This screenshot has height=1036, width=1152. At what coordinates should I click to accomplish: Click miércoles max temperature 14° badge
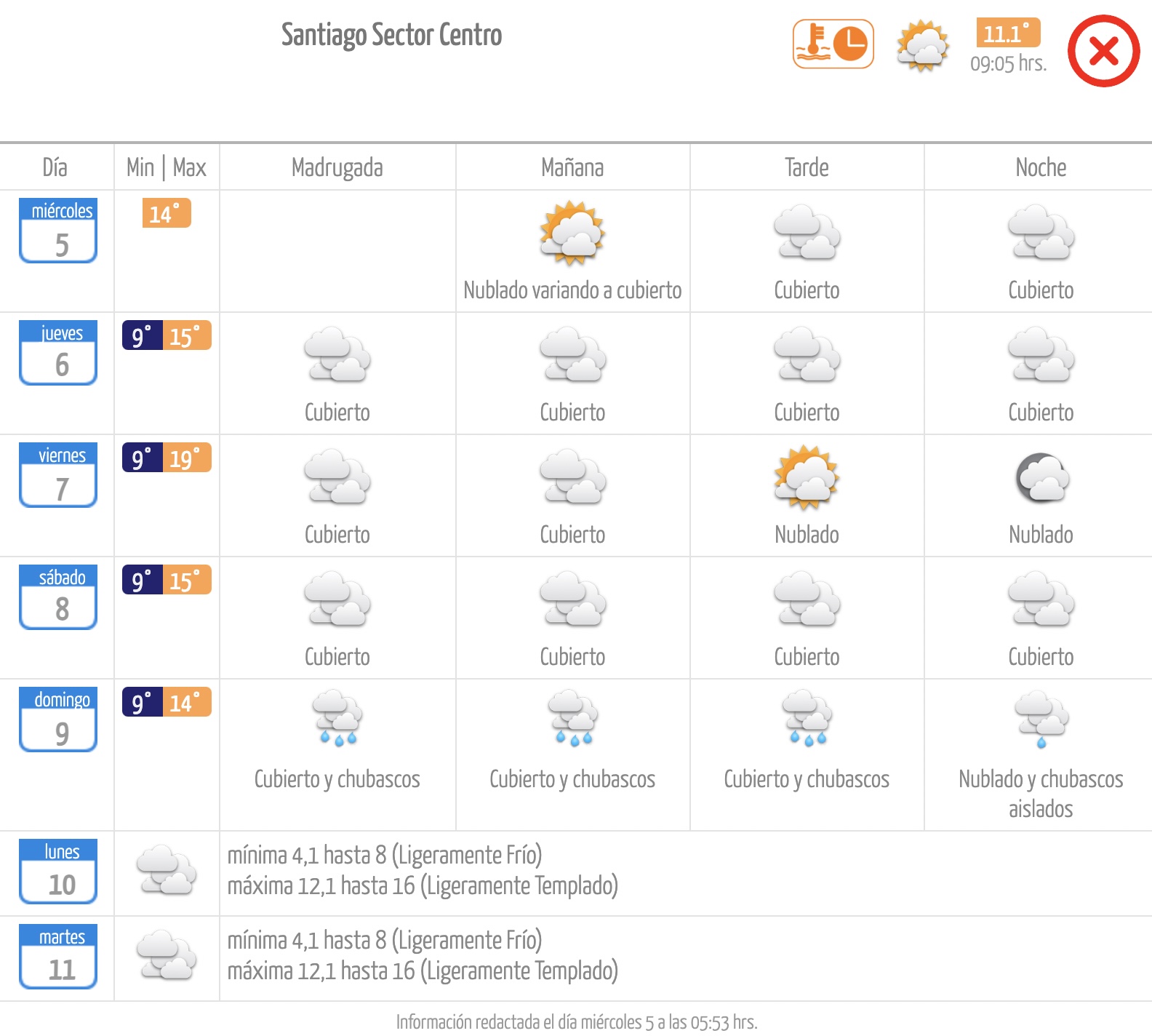click(167, 213)
